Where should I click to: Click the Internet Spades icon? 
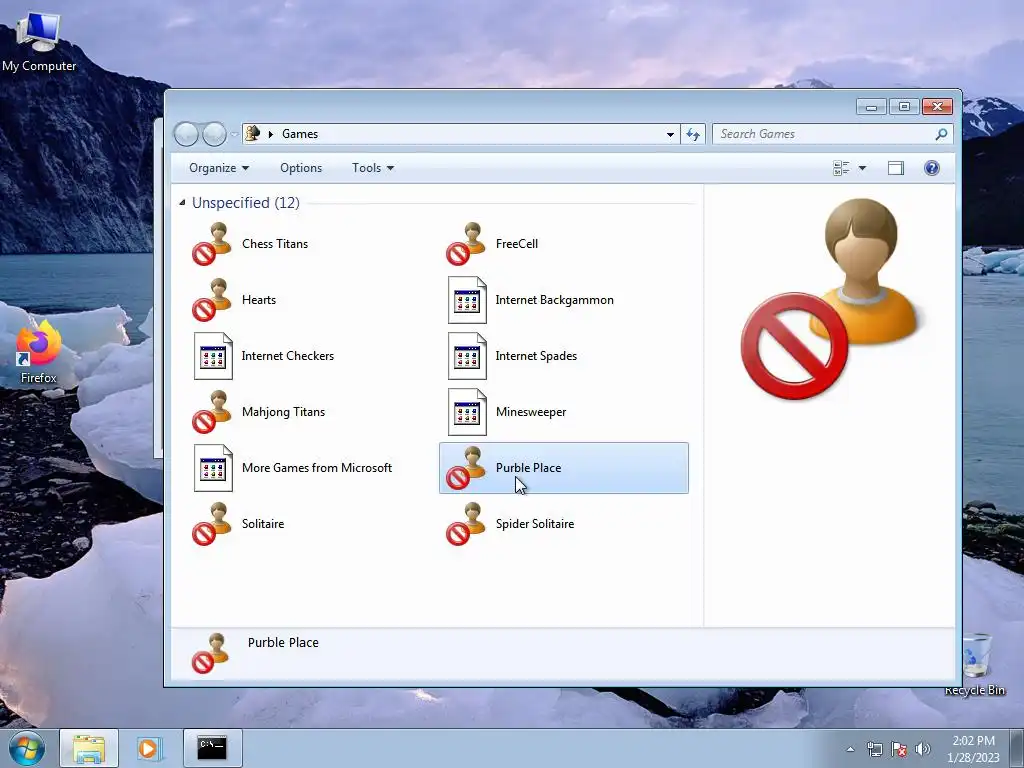[x=467, y=356]
